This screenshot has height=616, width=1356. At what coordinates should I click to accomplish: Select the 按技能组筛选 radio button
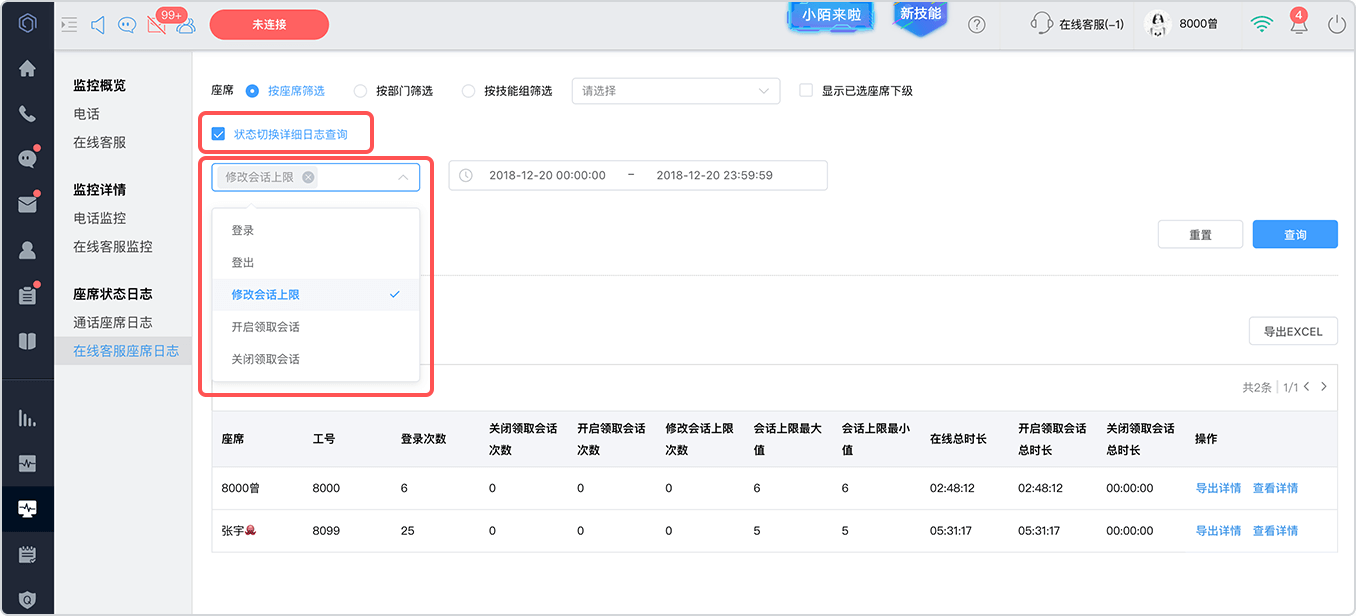click(468, 91)
